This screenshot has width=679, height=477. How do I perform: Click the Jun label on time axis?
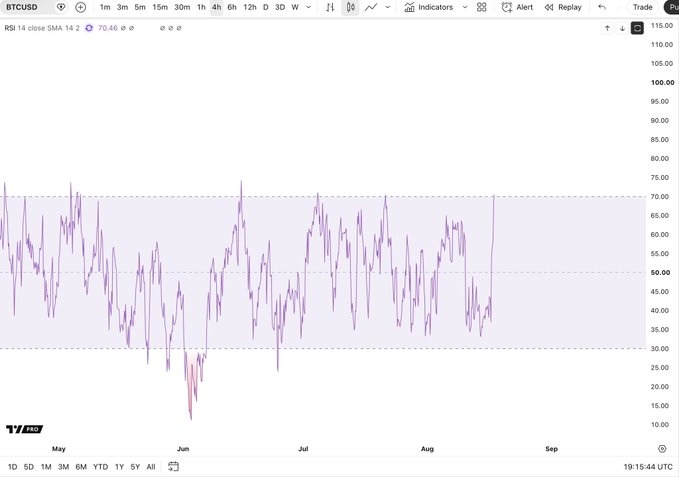click(183, 448)
